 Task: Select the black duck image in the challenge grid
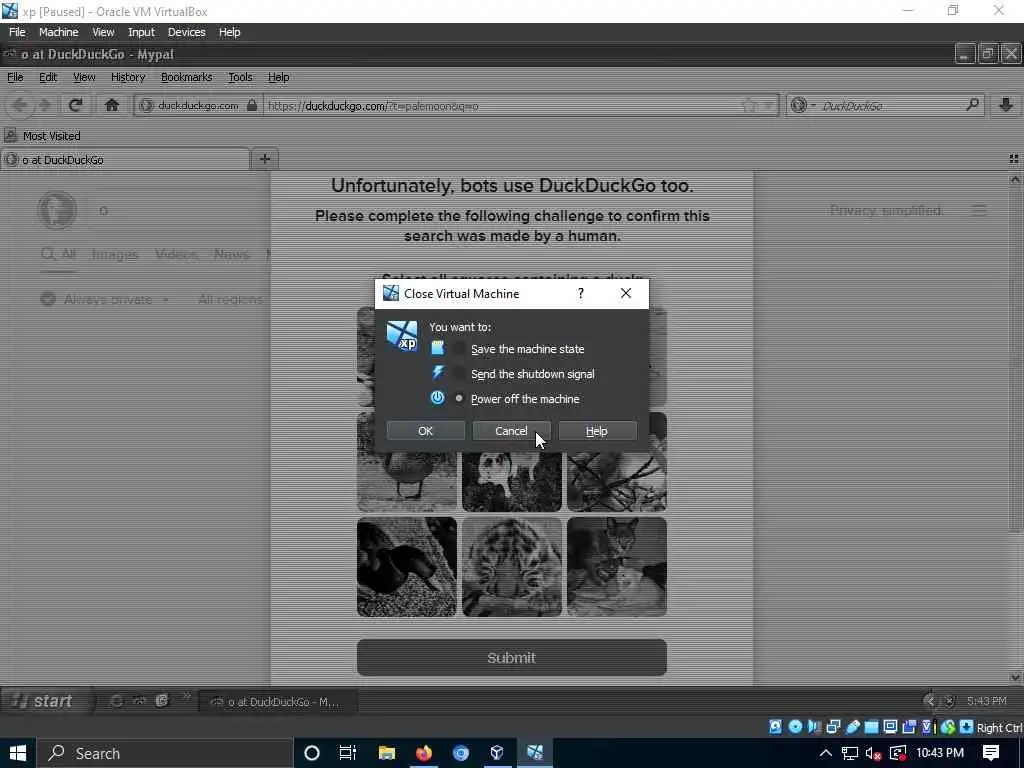tap(407, 567)
